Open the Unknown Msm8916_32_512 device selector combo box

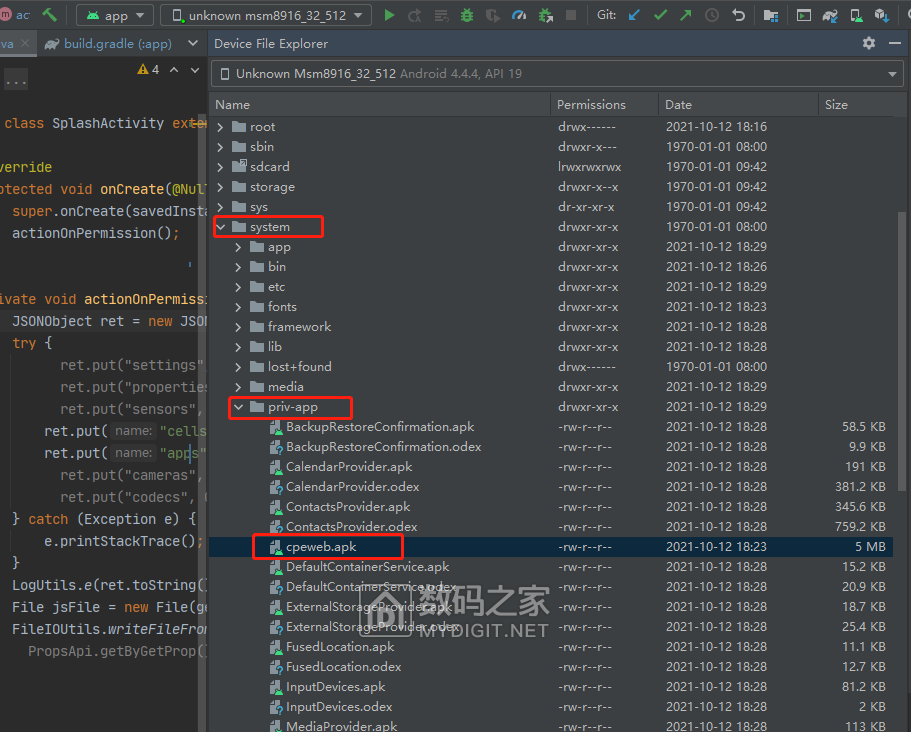[557, 74]
